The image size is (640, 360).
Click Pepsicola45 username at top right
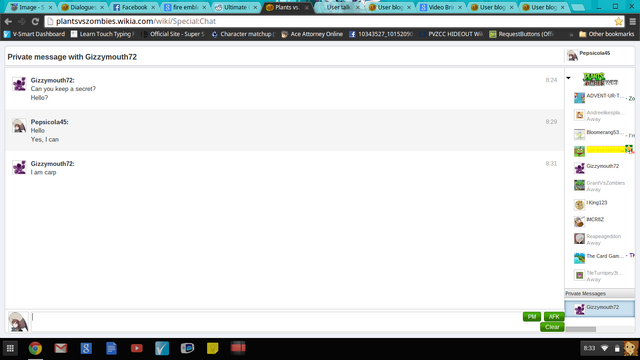point(594,53)
